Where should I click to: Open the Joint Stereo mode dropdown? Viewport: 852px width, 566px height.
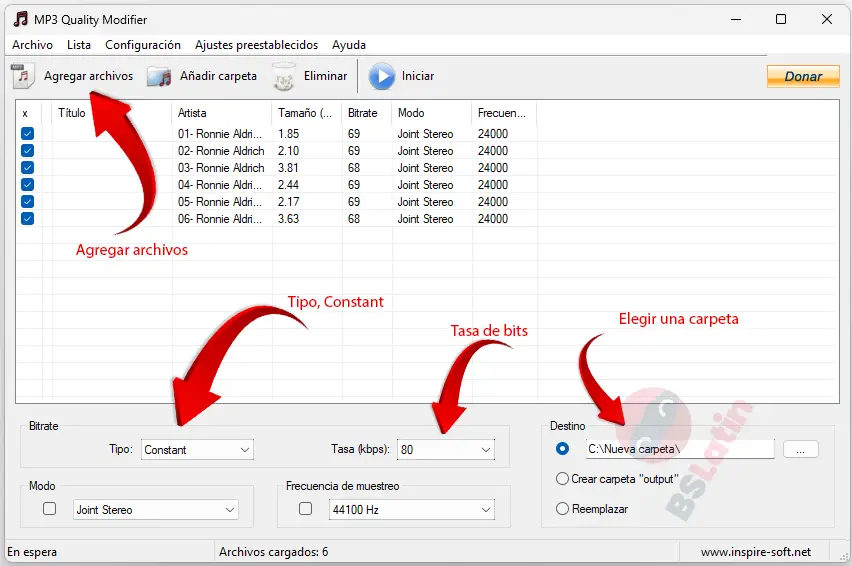(156, 510)
